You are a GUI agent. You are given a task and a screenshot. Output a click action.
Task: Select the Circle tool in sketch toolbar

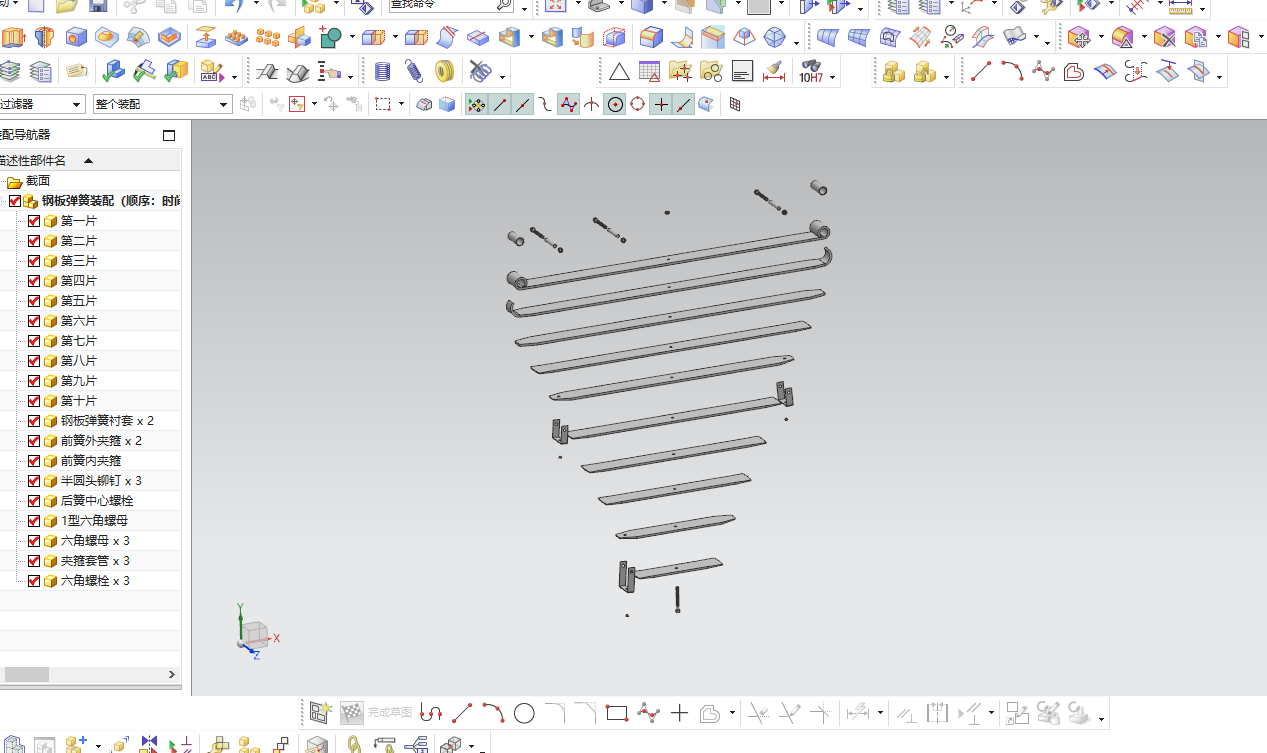point(524,713)
